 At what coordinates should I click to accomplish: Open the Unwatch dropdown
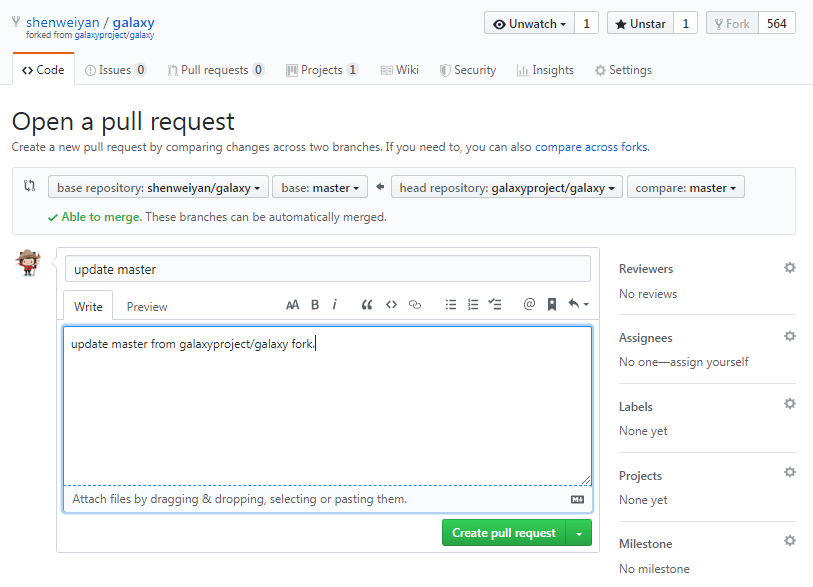(529, 23)
